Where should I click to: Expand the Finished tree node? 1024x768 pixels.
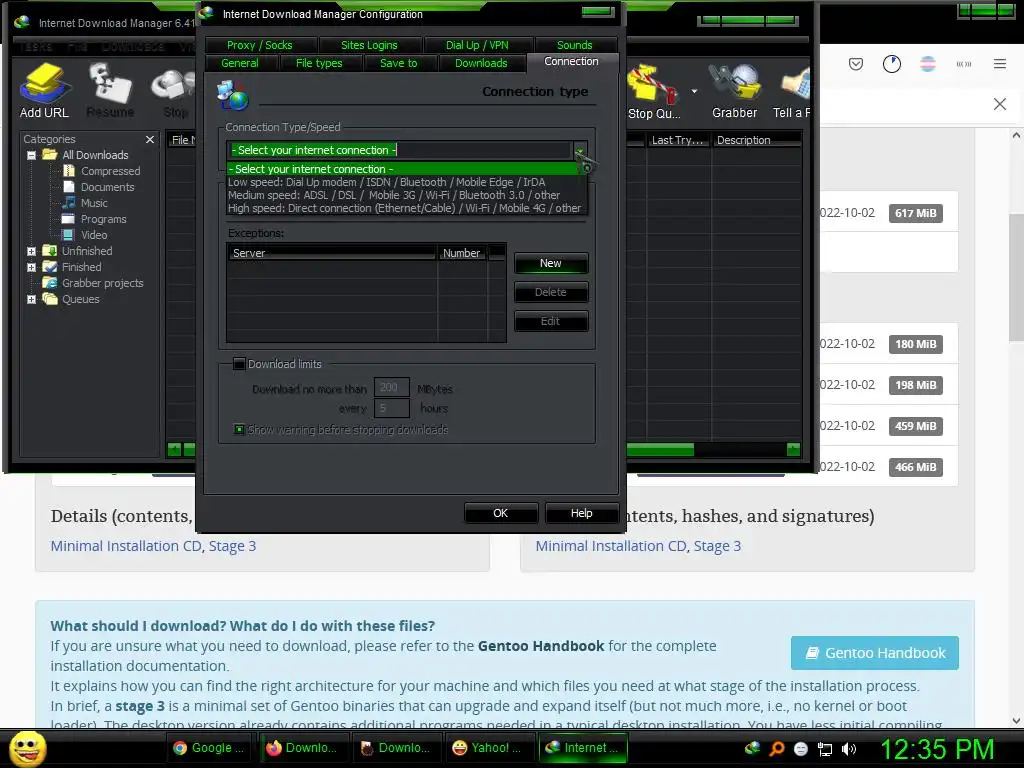click(x=31, y=267)
